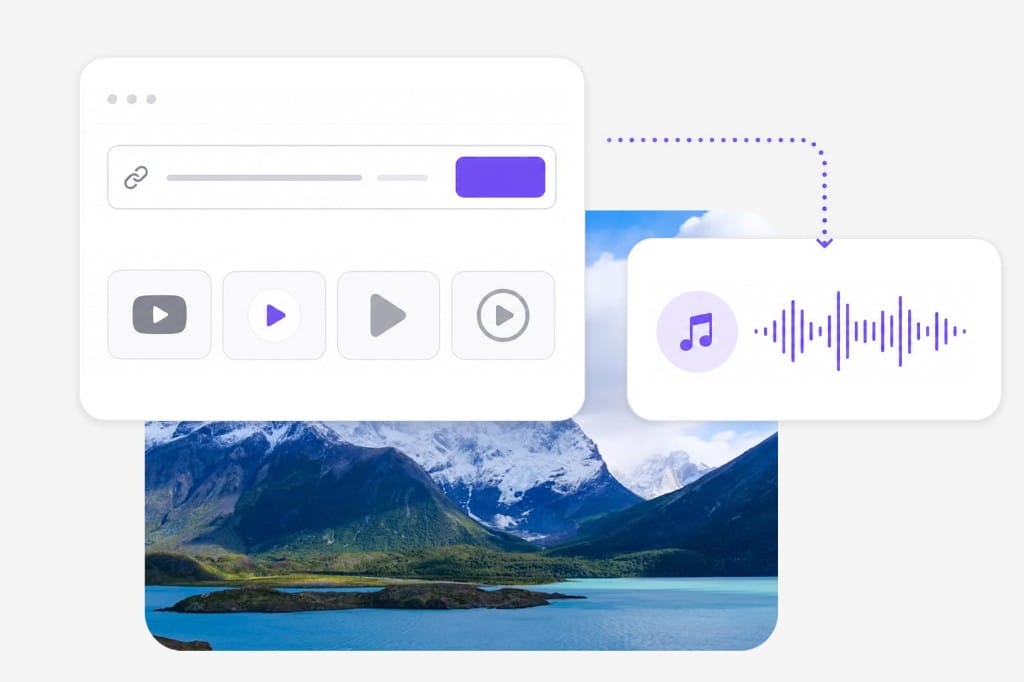This screenshot has height=682, width=1024.
Task: Select the YouTube-style rounded rectangle play icon
Action: [x=159, y=315]
